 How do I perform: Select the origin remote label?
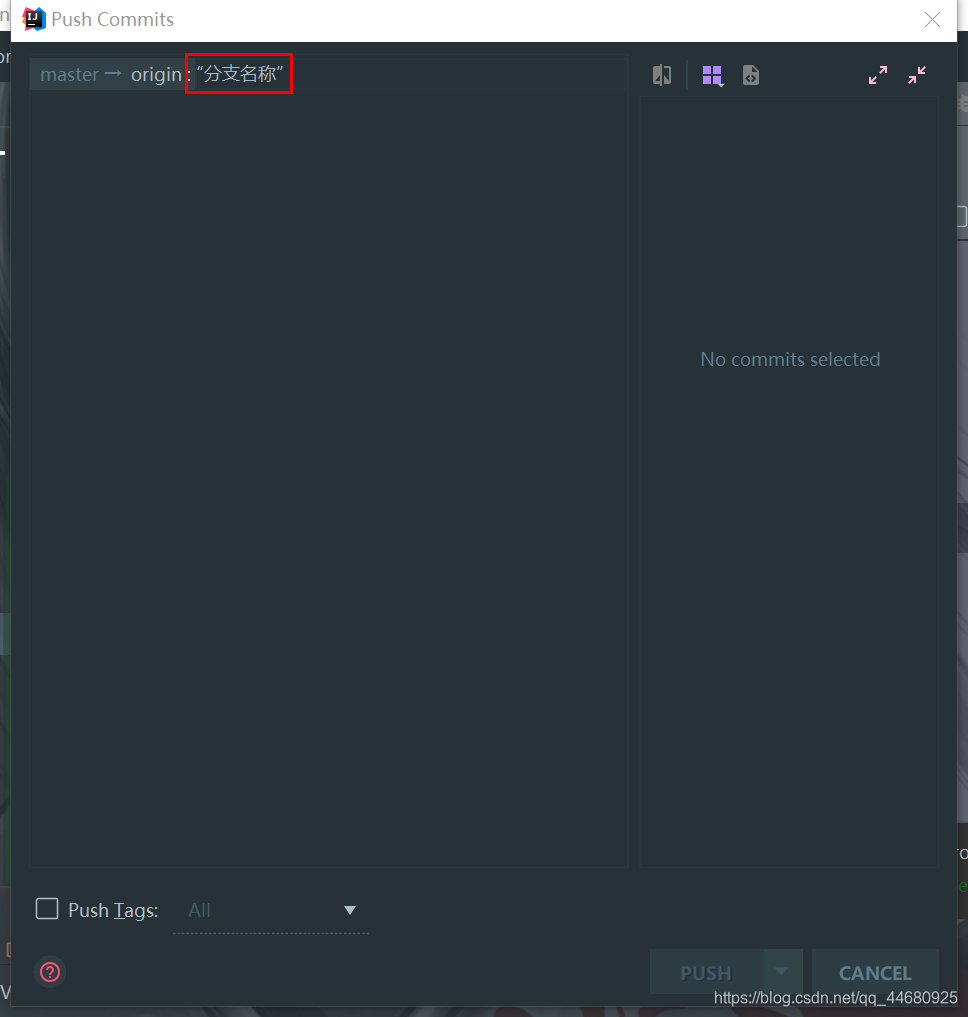(156, 75)
